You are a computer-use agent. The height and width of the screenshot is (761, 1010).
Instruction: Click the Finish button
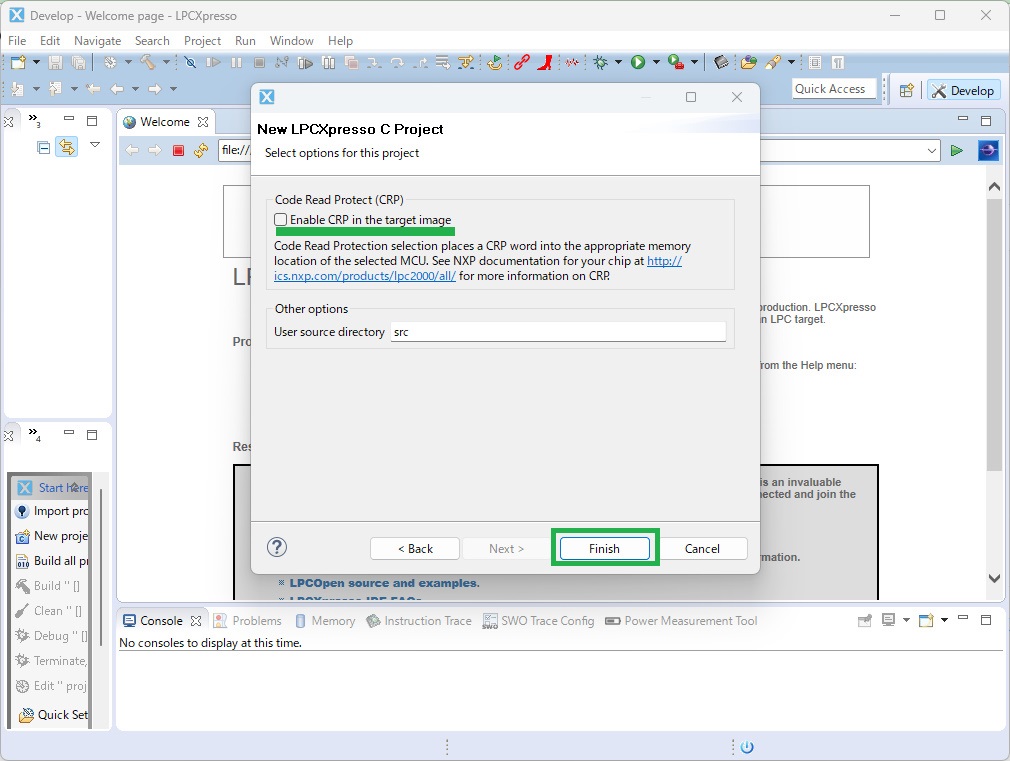(604, 548)
